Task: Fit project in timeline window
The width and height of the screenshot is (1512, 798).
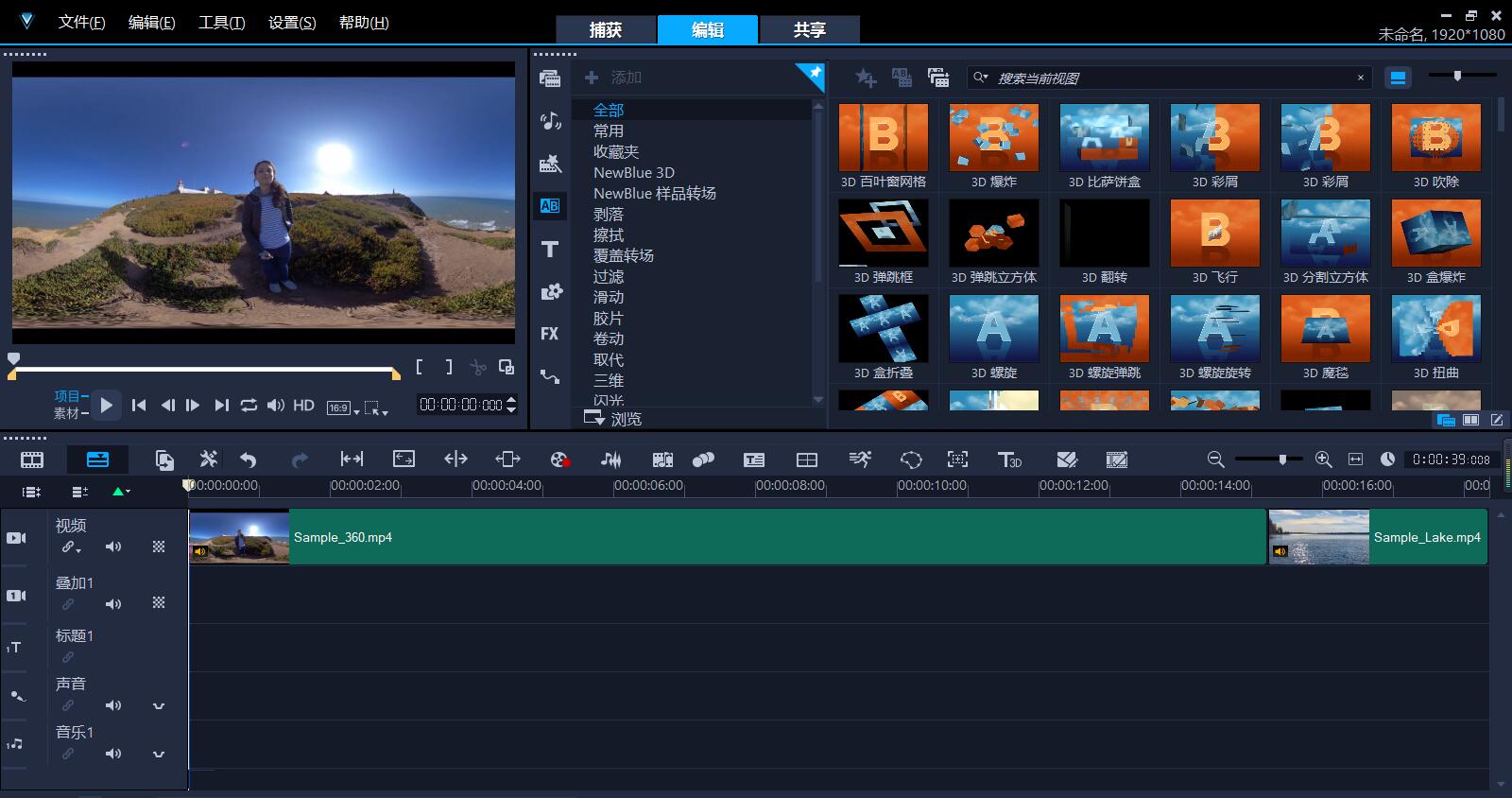Action: (x=1355, y=460)
